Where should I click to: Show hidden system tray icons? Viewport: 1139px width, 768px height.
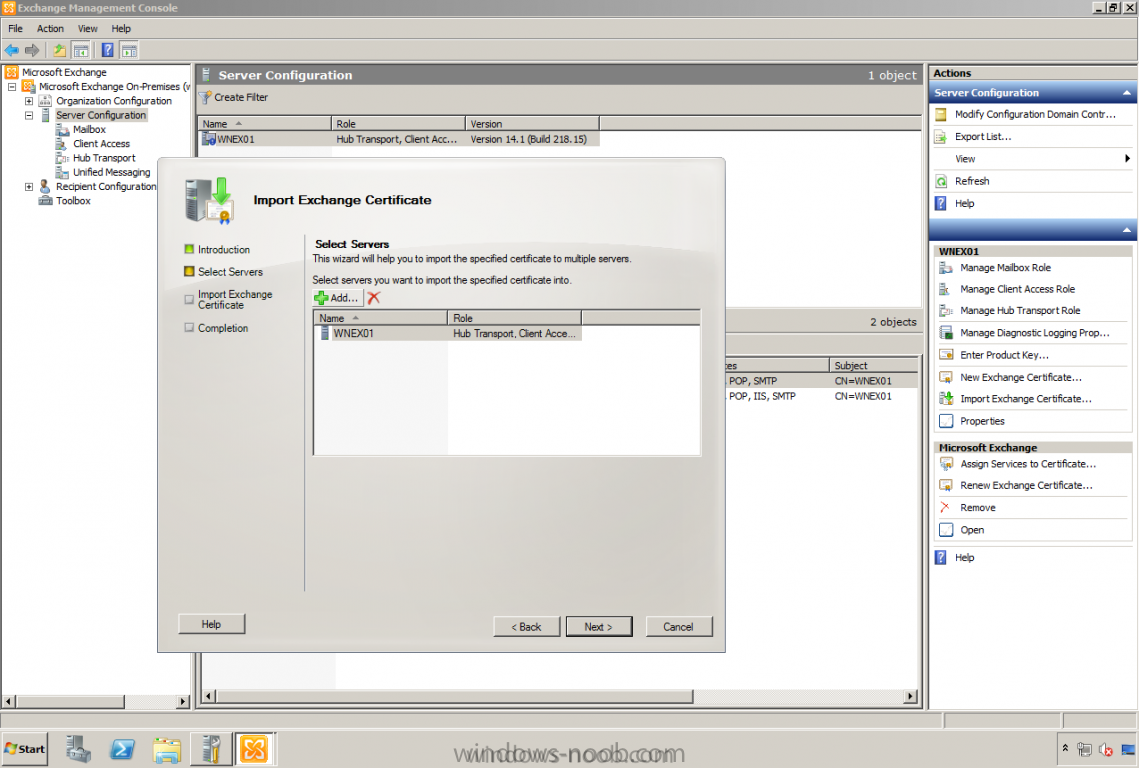(x=1065, y=748)
